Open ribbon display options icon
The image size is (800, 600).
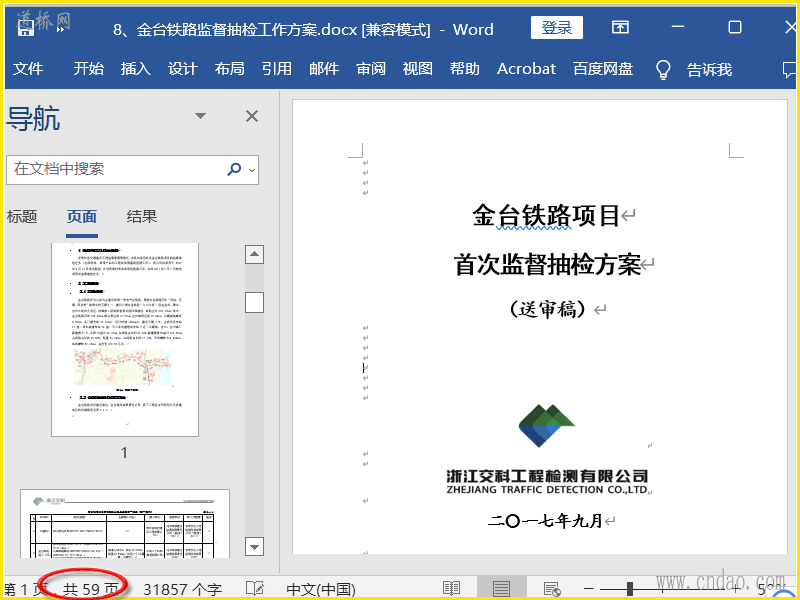[620, 27]
